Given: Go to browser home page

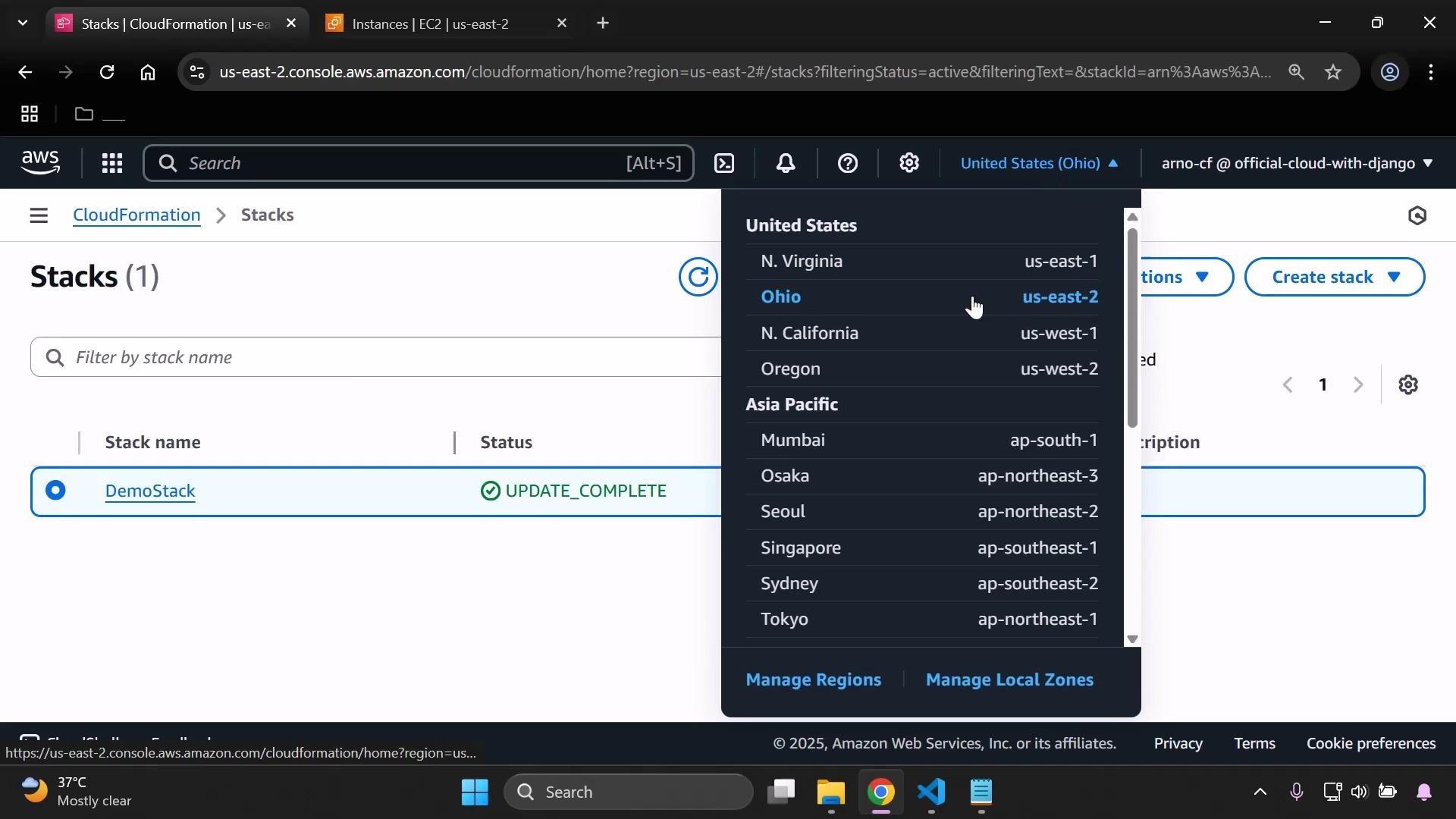Looking at the screenshot, I should coord(148,72).
